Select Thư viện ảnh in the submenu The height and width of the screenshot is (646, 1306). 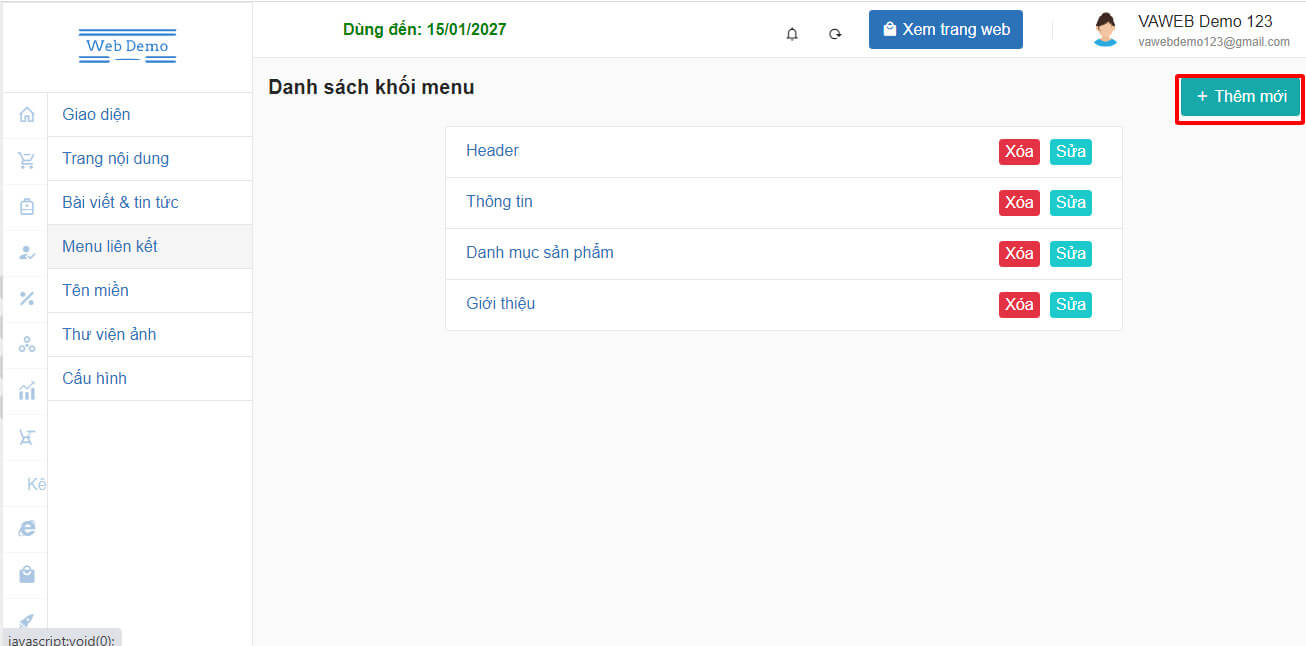(x=109, y=334)
